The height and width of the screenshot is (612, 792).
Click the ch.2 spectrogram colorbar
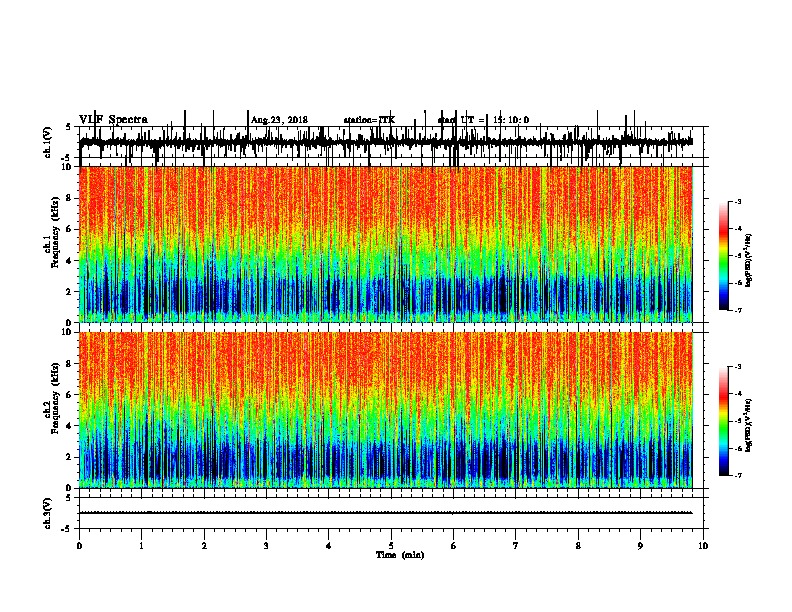724,421
